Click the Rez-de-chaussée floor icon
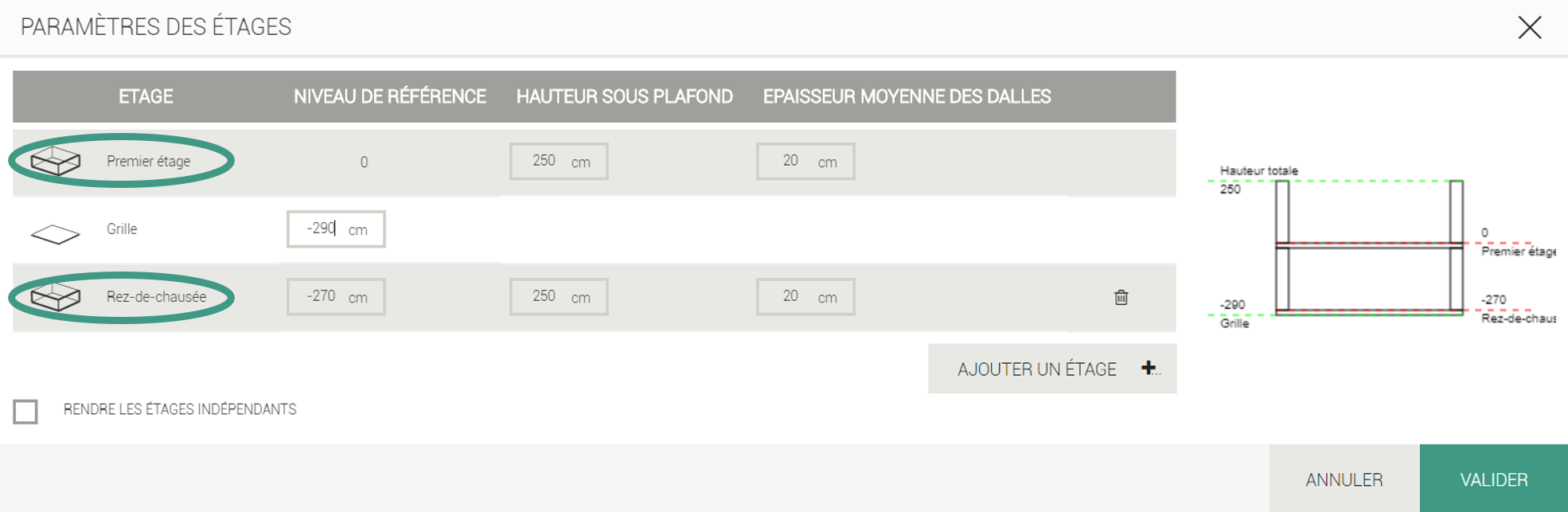This screenshot has width=1568, height=512. pos(56,297)
